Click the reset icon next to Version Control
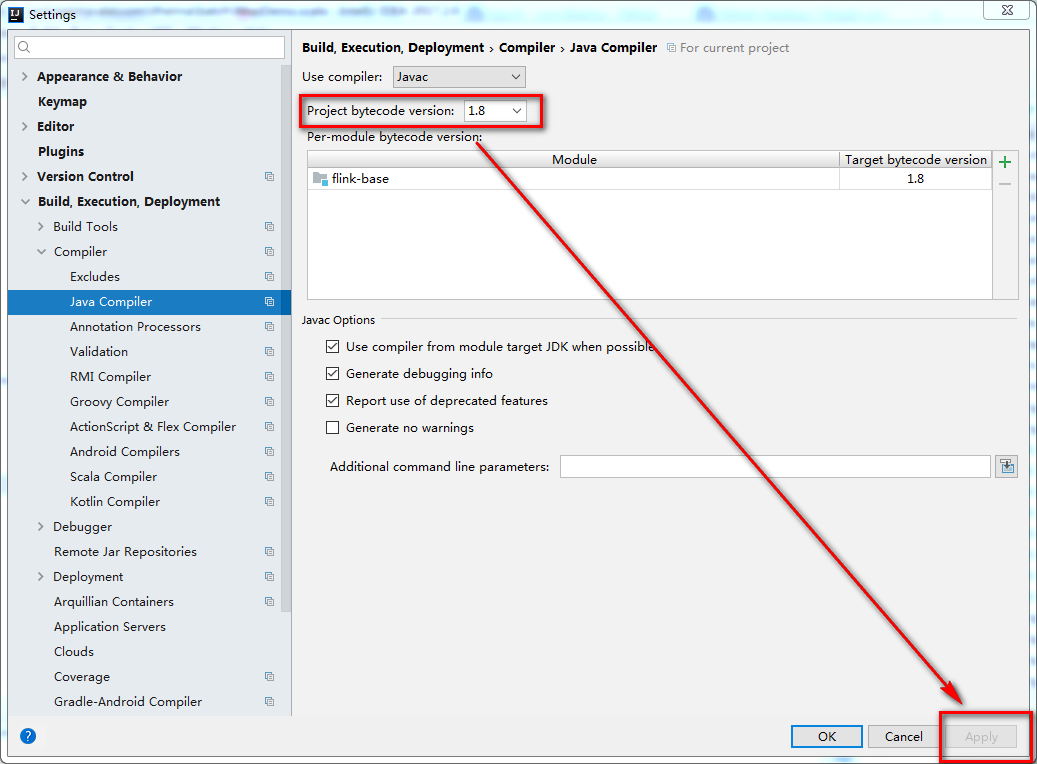The width and height of the screenshot is (1037, 764). pos(269,176)
